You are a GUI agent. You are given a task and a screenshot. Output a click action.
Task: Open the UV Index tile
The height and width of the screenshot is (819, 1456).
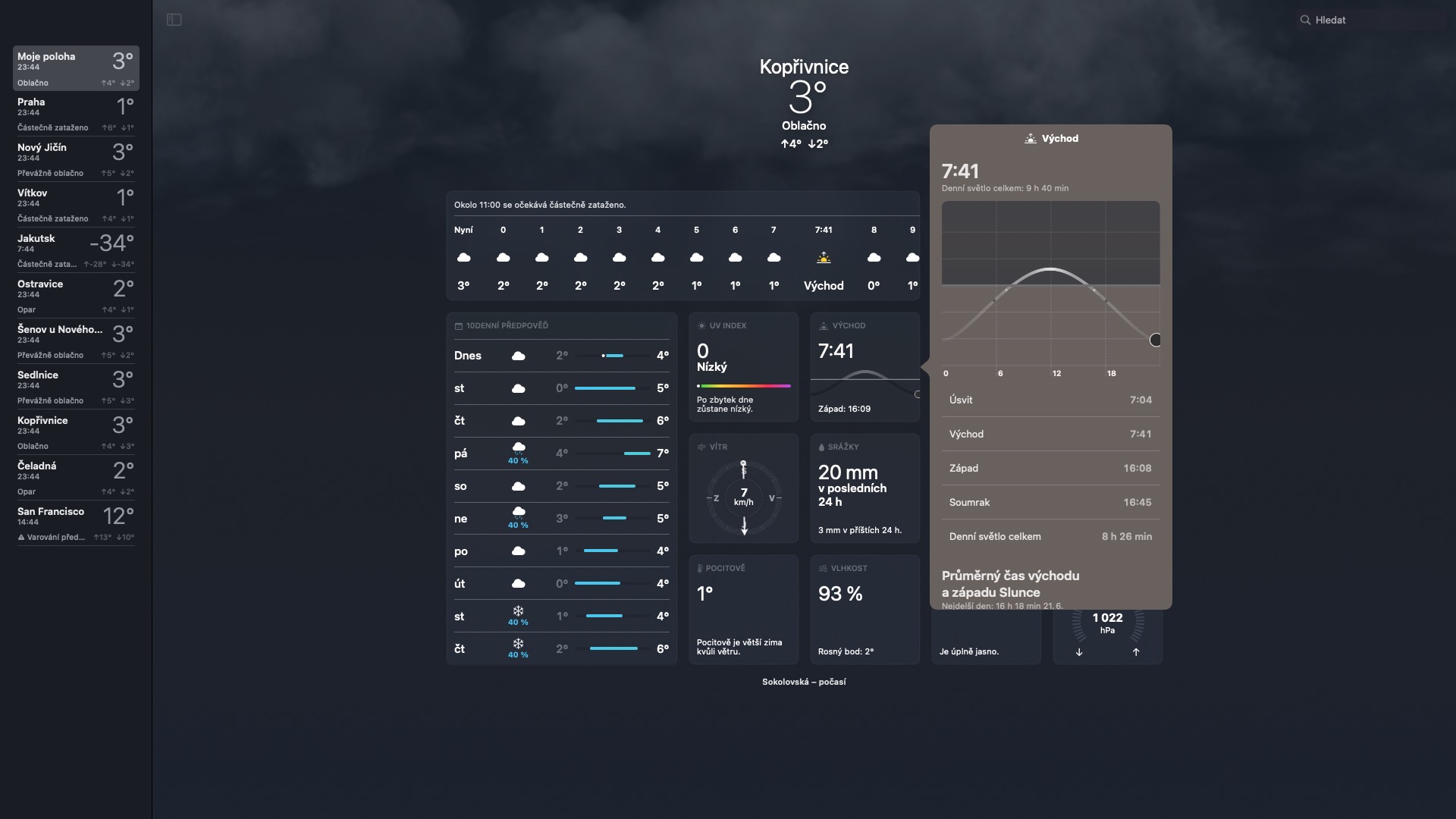pos(743,367)
